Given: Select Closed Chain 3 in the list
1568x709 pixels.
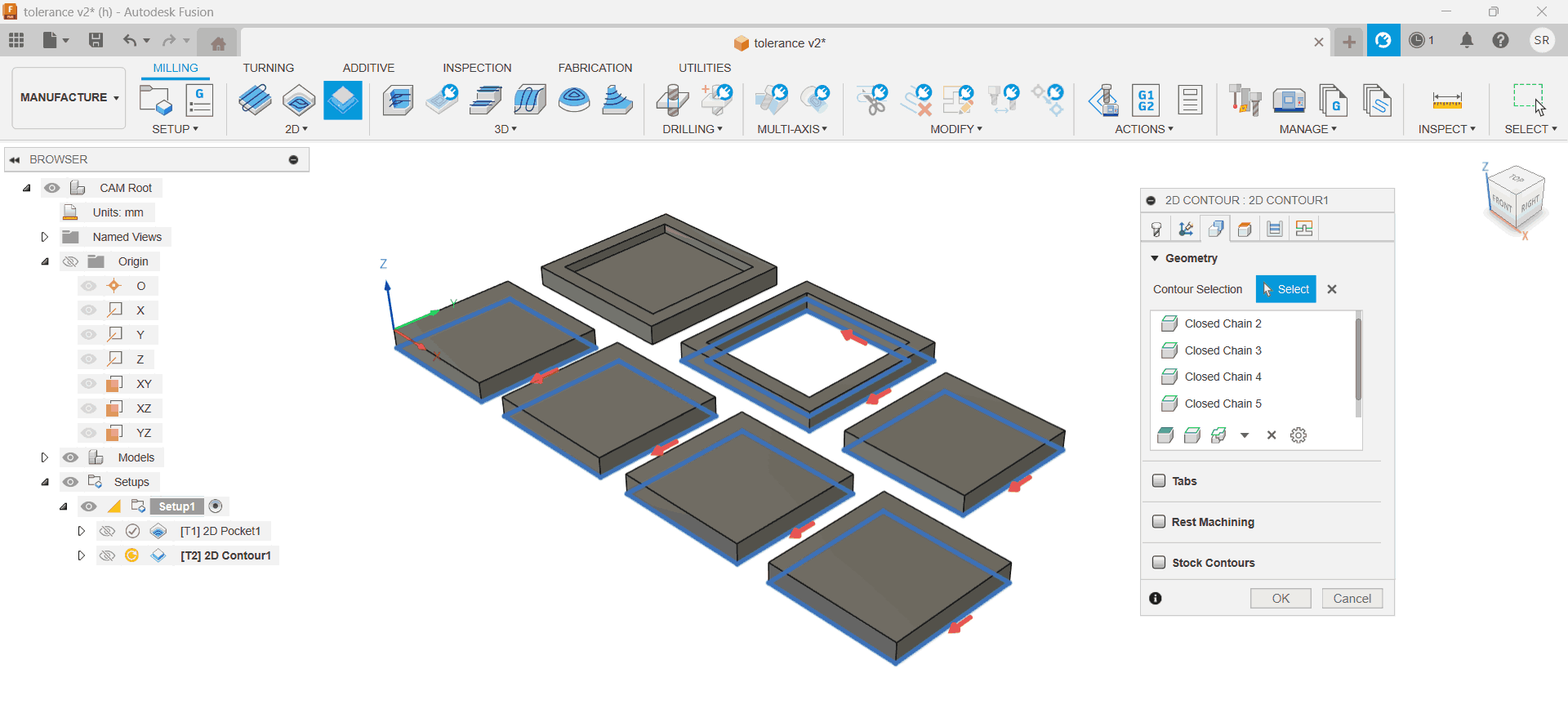Looking at the screenshot, I should (1223, 350).
